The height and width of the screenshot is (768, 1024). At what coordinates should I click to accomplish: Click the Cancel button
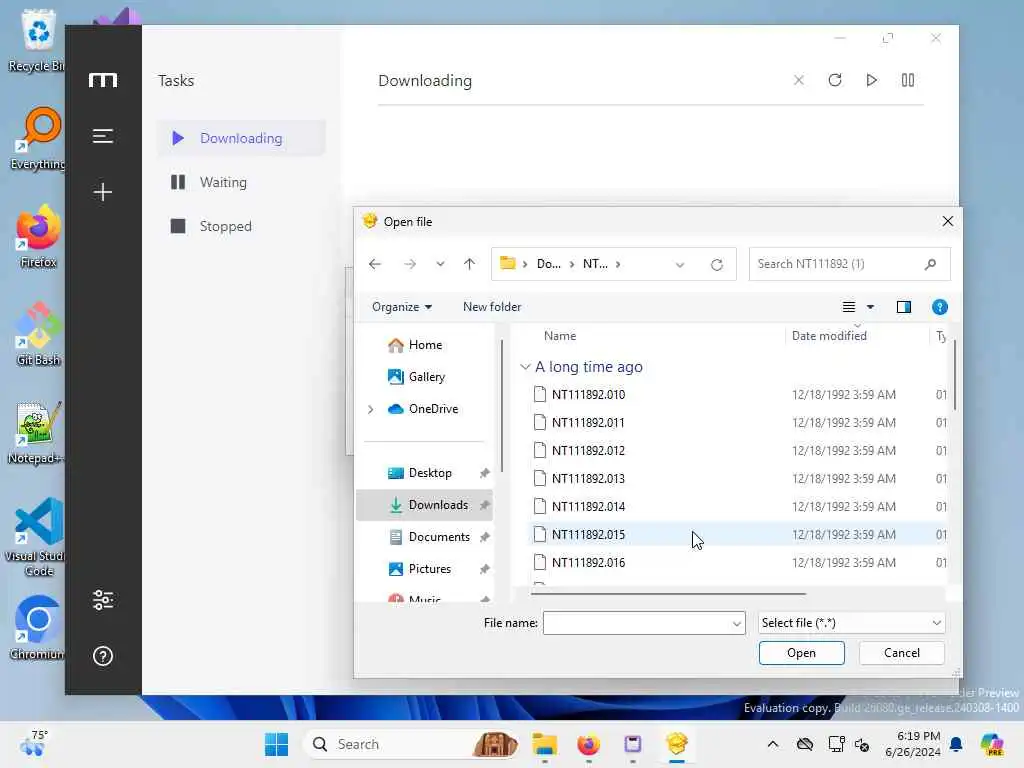901,653
